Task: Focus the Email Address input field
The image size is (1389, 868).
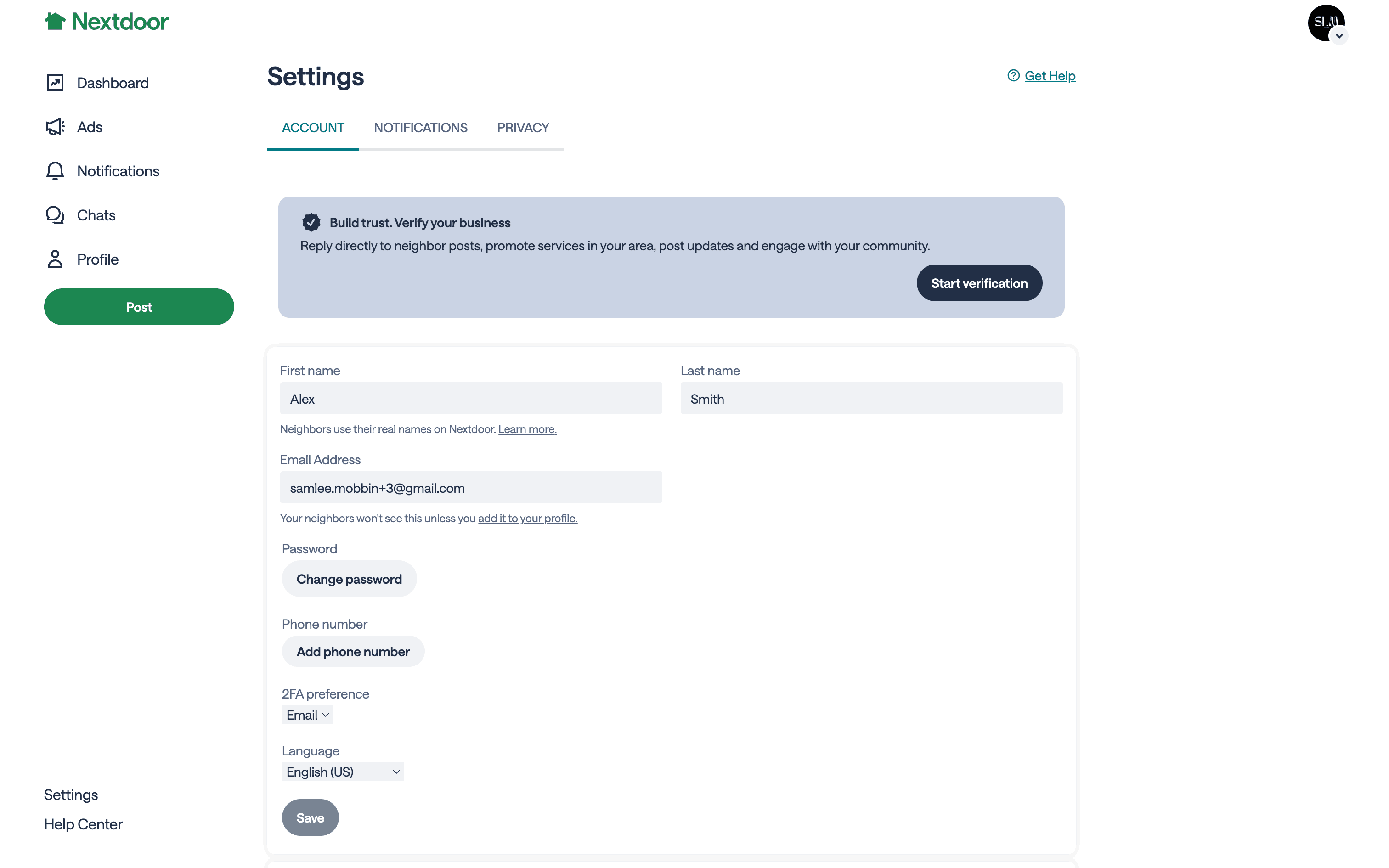Action: (x=471, y=488)
